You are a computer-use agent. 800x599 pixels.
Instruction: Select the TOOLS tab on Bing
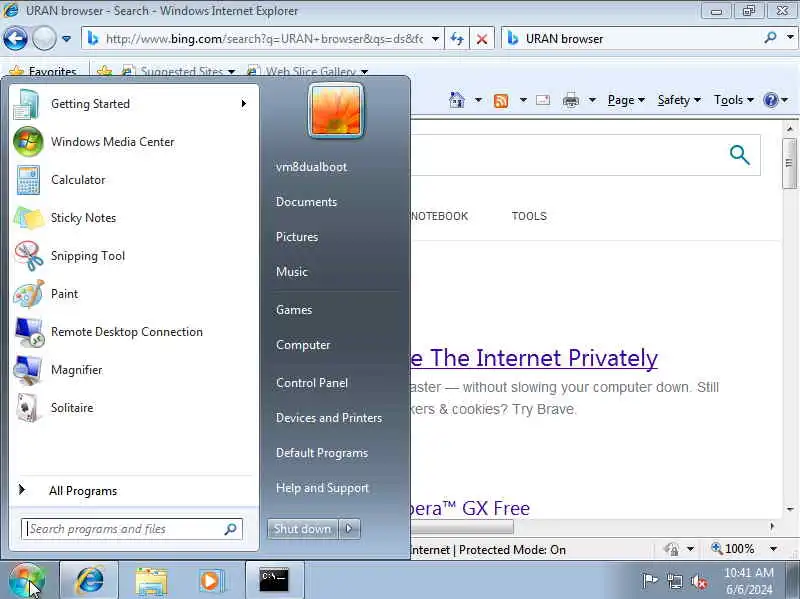pyautogui.click(x=529, y=216)
